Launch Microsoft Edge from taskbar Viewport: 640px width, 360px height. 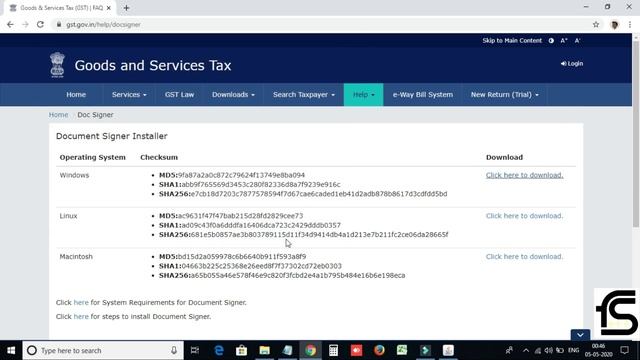point(219,350)
